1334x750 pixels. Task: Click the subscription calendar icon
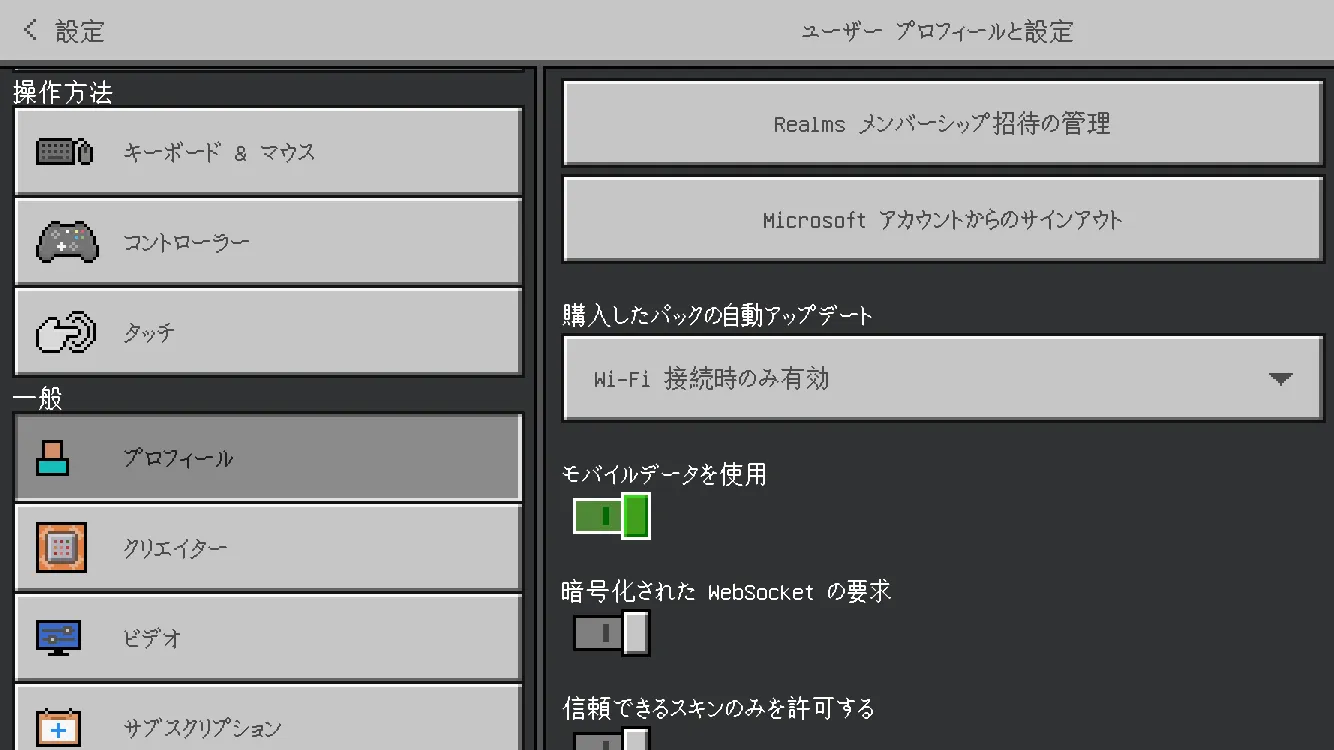tap(58, 727)
